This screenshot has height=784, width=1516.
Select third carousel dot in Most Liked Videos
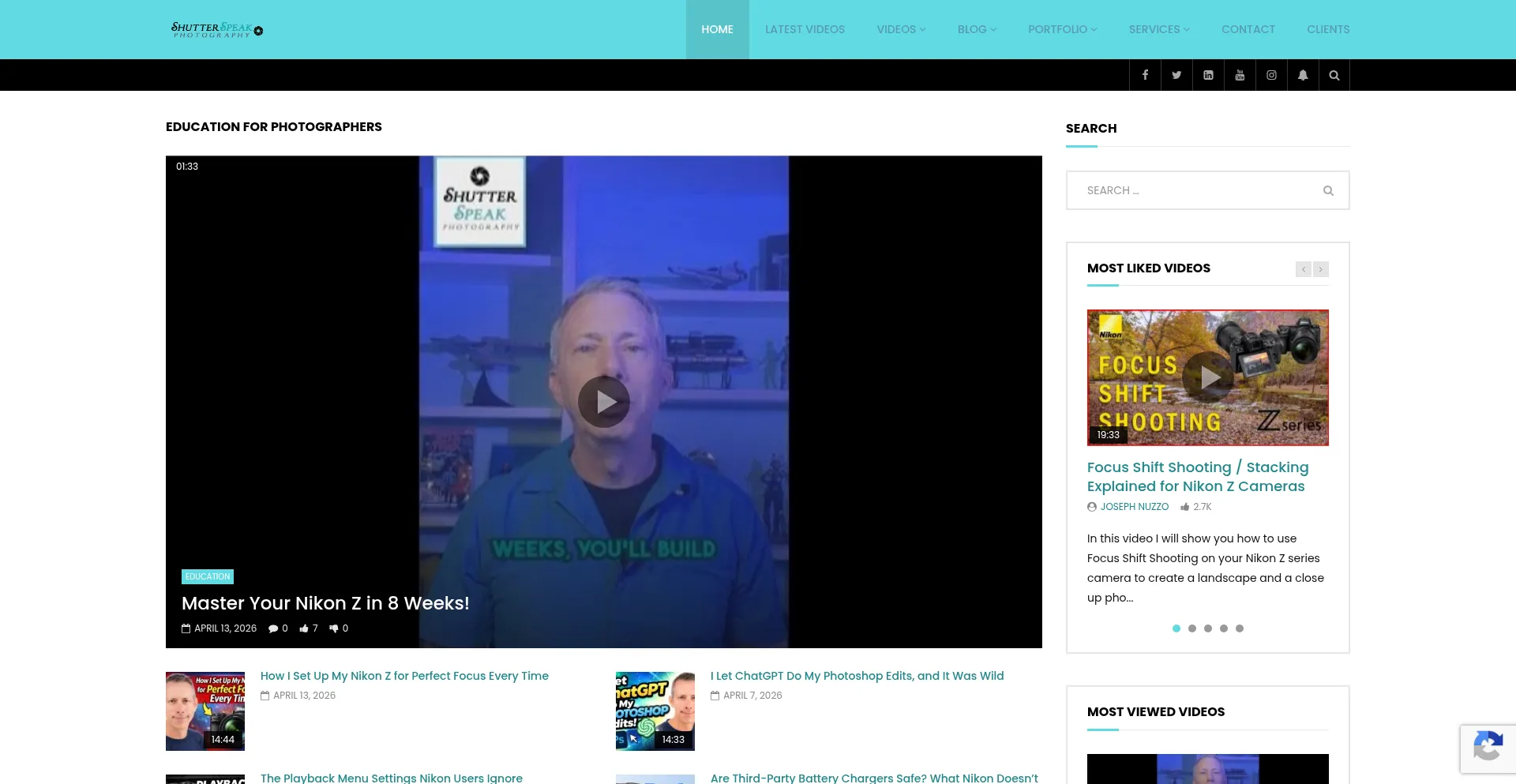coord(1208,628)
